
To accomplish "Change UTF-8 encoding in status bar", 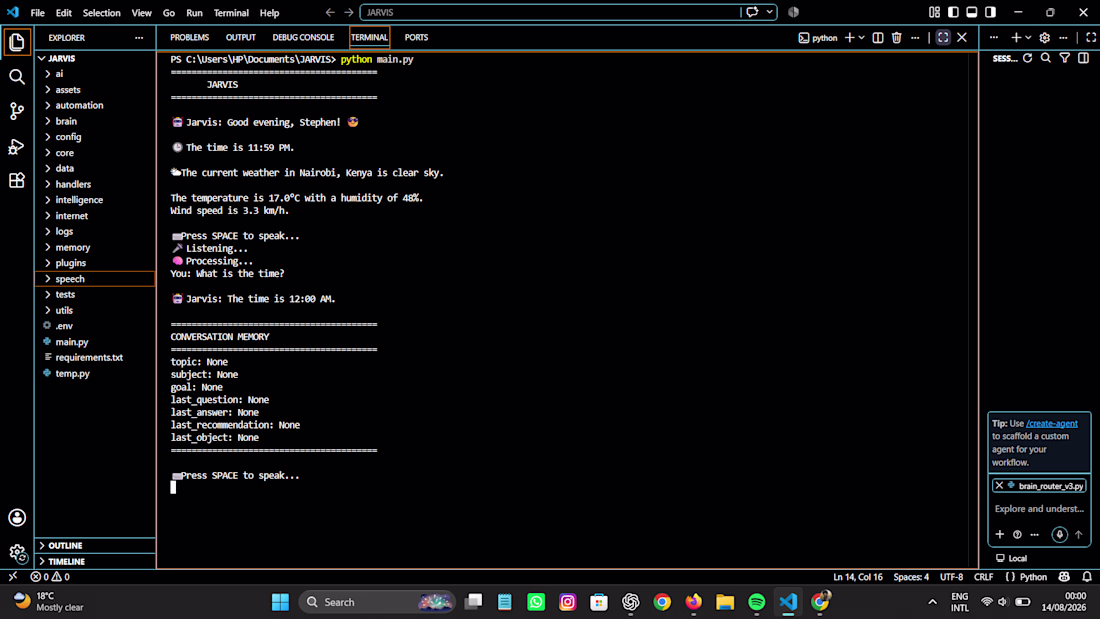I will tap(951, 577).
